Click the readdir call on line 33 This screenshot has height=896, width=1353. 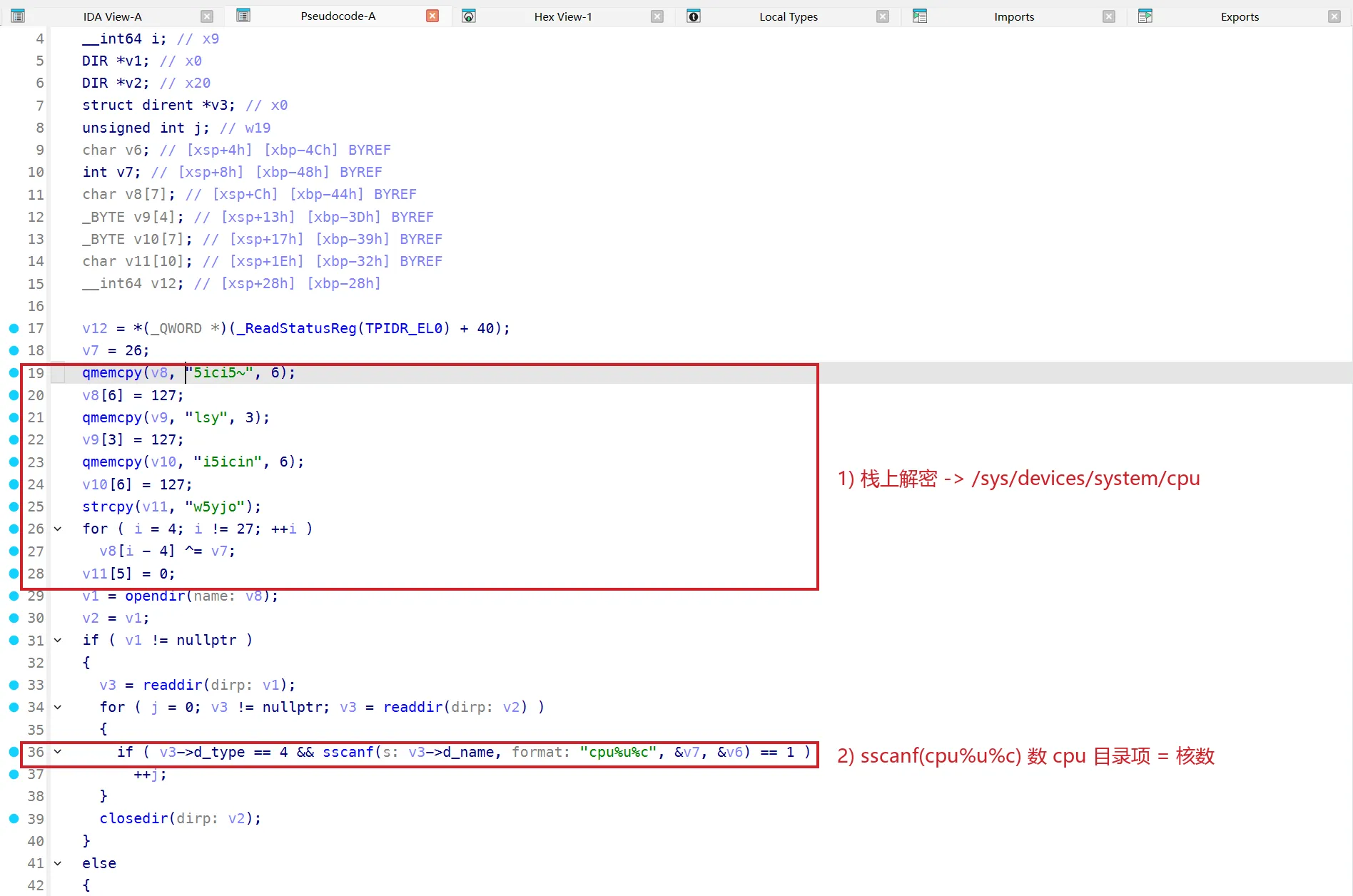[x=173, y=685]
